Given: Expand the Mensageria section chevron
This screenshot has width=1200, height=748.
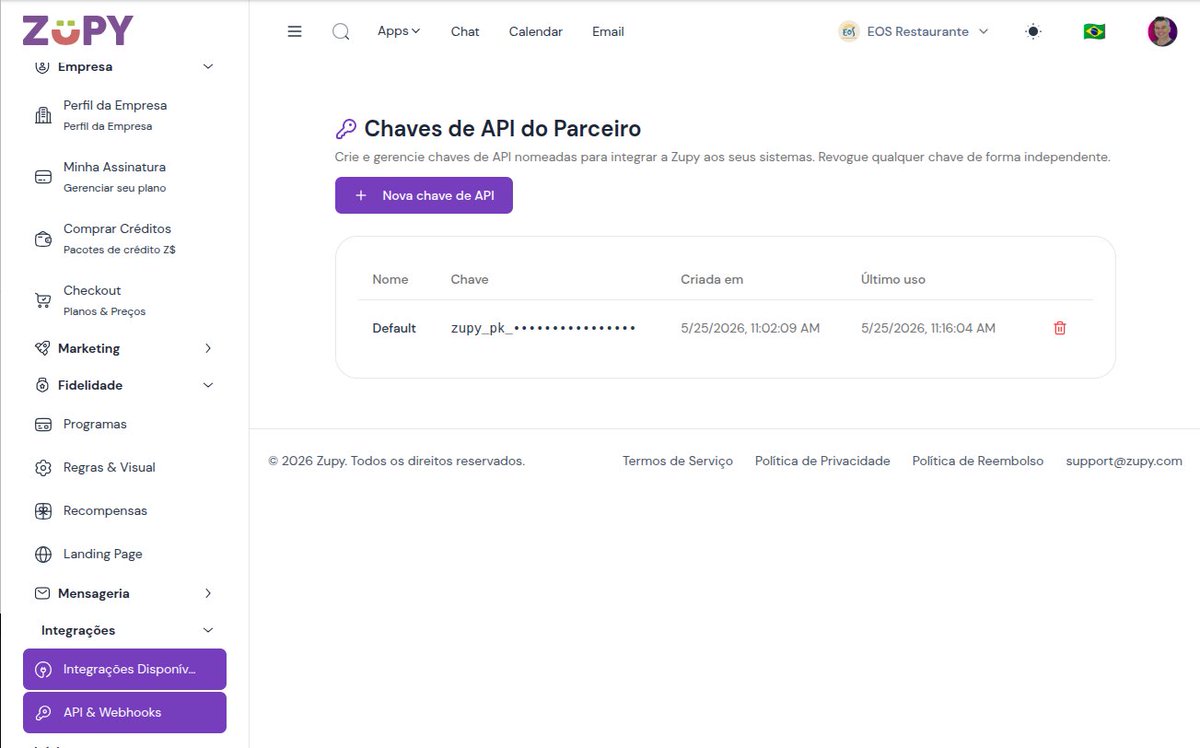Looking at the screenshot, I should 208,593.
